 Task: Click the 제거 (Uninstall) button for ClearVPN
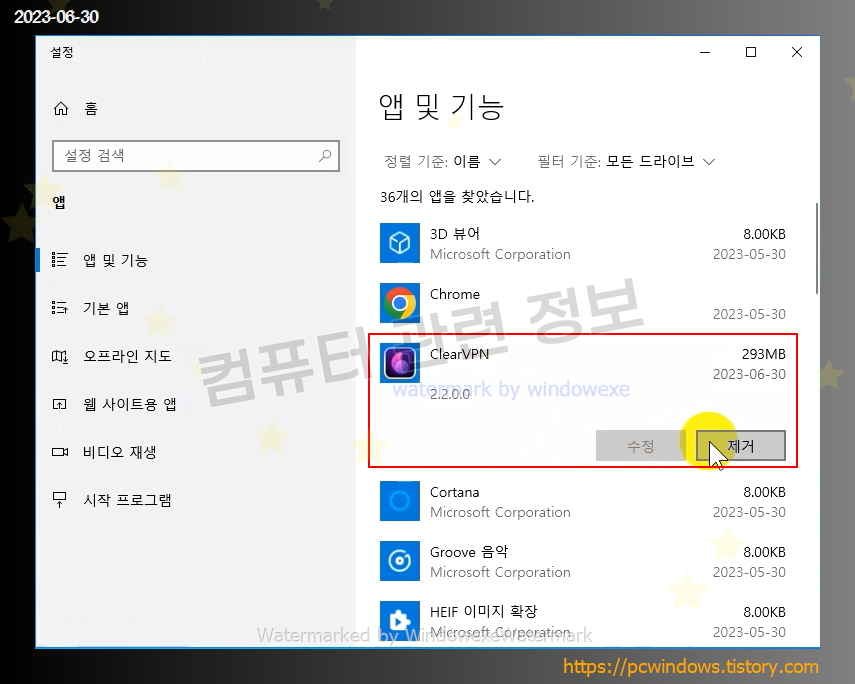point(740,446)
